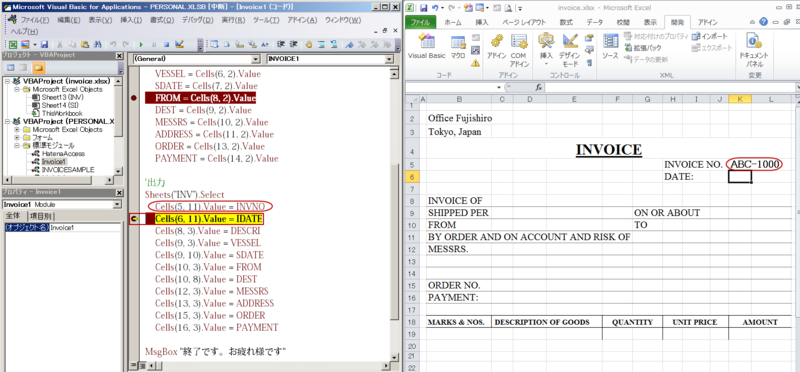The width and height of the screenshot is (800, 372).
Task: Click View Code icon in Project panel
Action: tap(10, 67)
